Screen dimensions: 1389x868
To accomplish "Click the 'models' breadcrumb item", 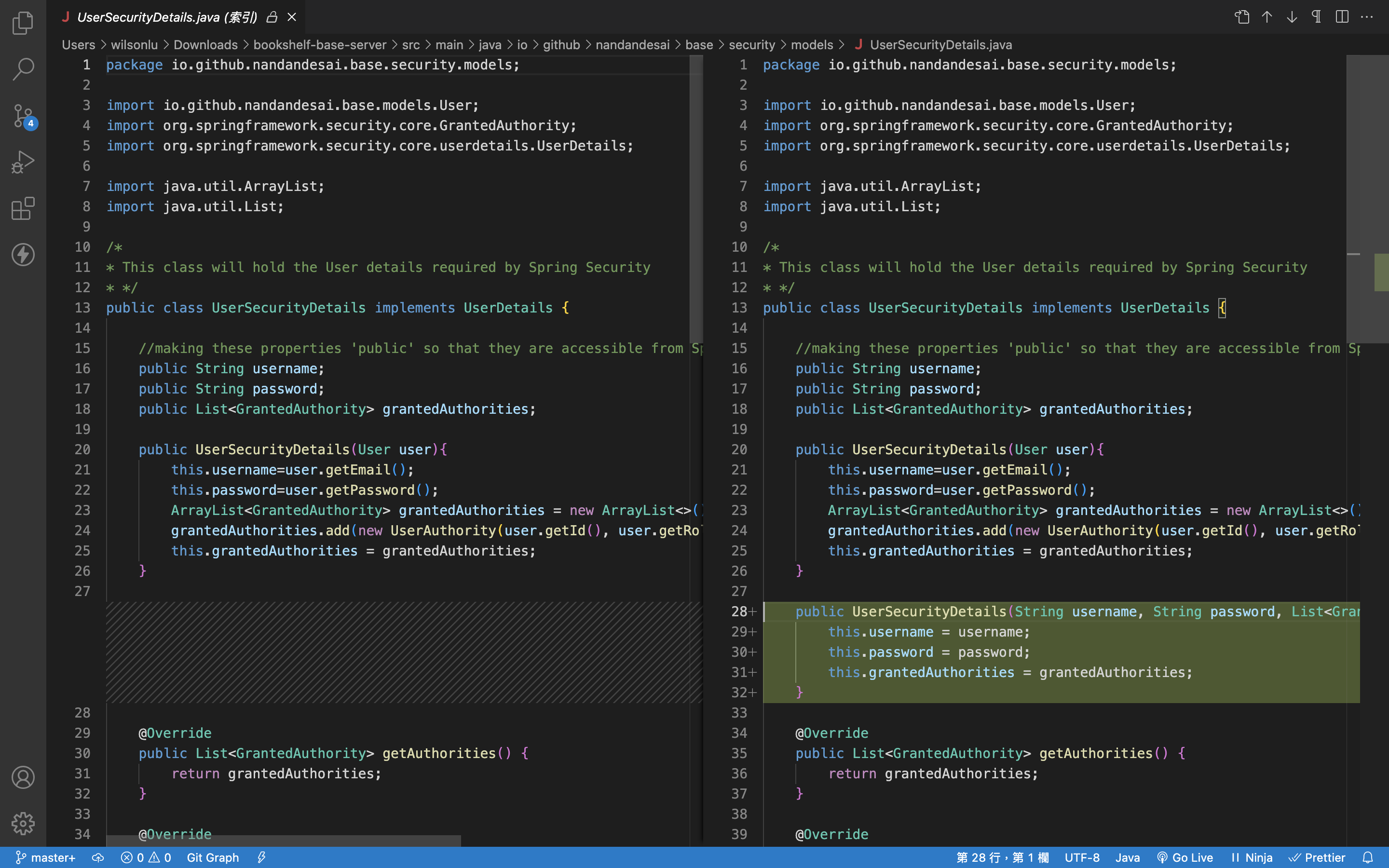I will coord(811,45).
